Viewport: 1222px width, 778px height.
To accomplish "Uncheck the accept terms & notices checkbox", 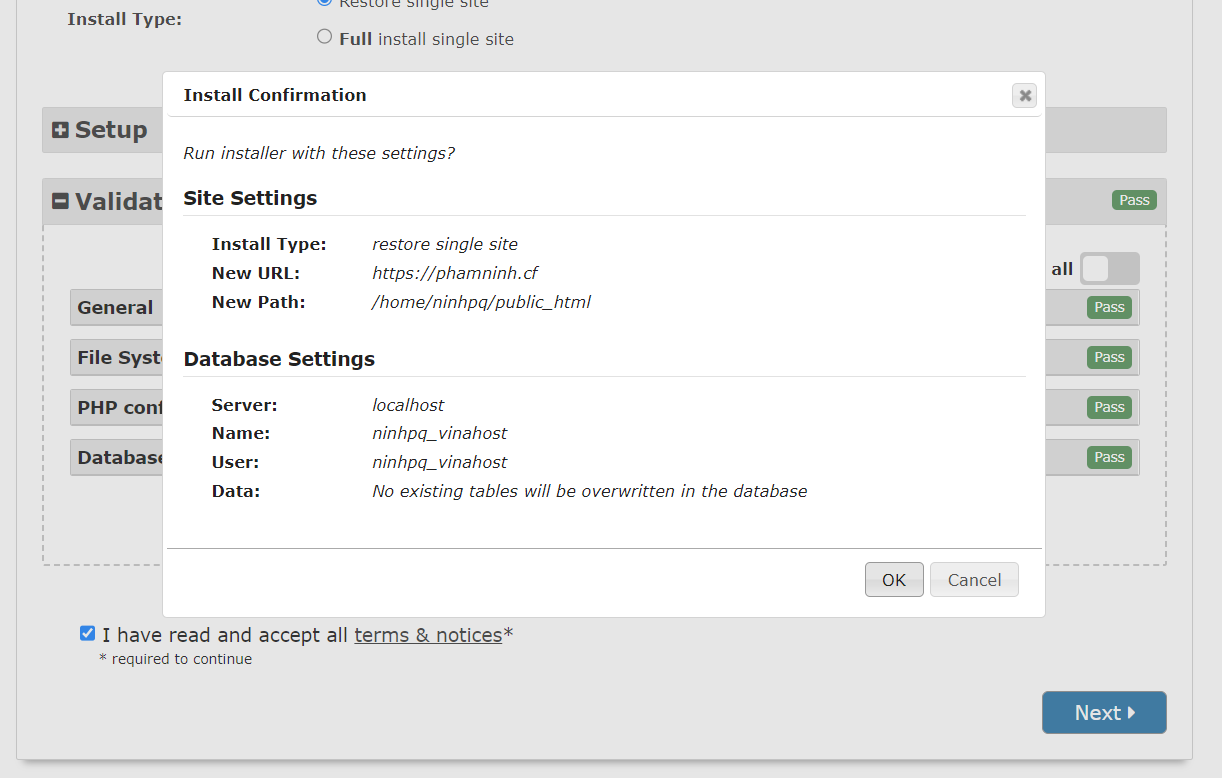I will click(88, 633).
